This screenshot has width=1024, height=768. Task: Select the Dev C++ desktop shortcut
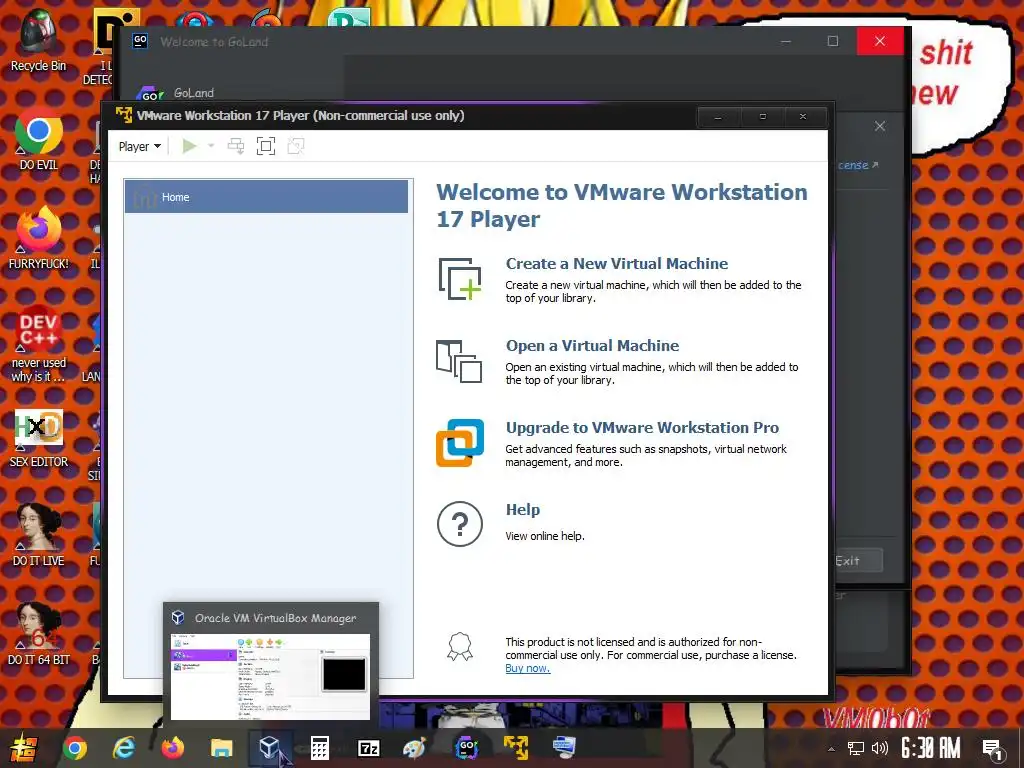[39, 344]
